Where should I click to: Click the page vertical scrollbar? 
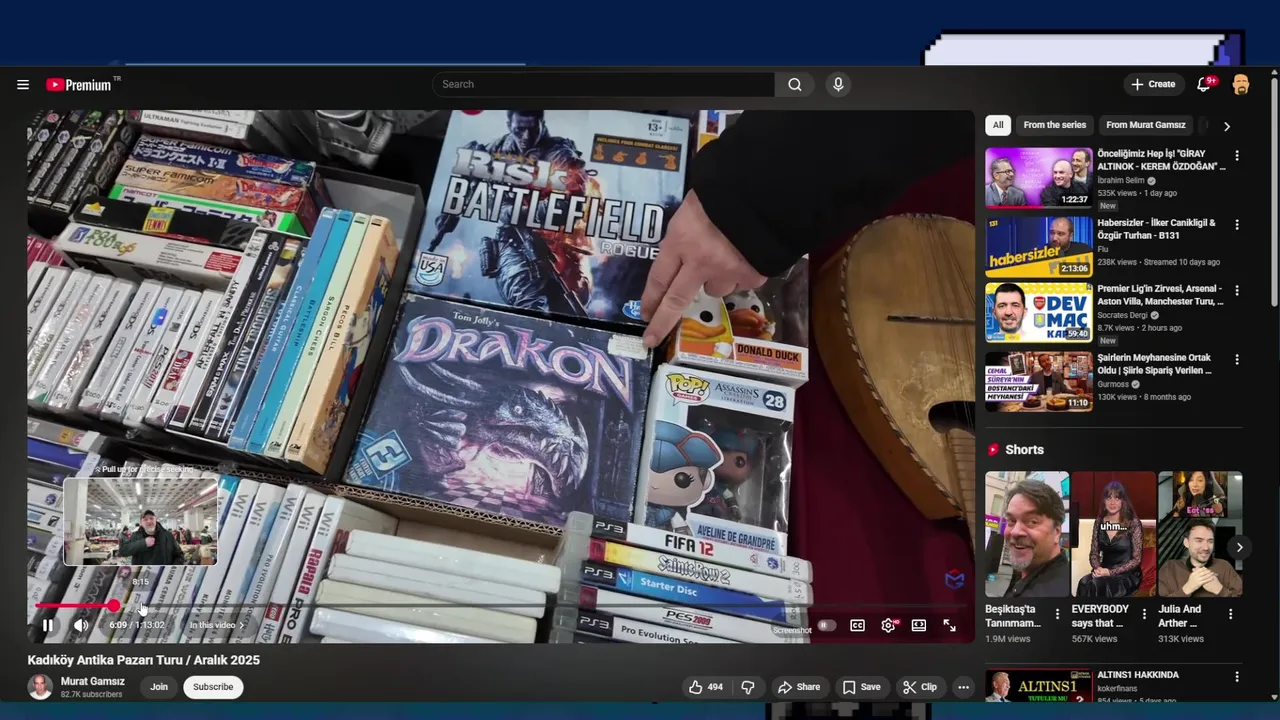1274,190
